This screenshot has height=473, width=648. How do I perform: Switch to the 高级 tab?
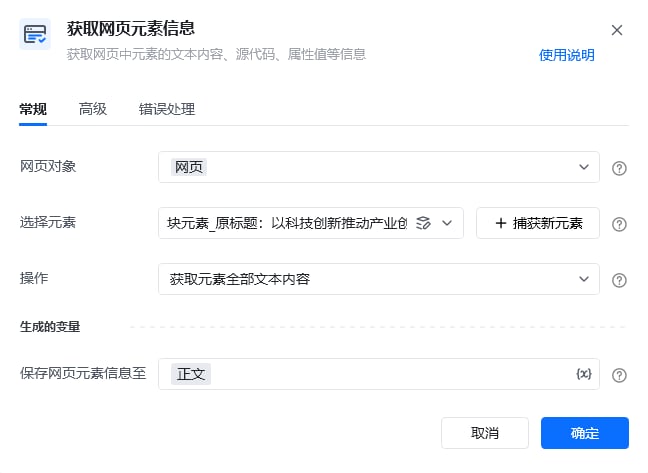click(93, 109)
